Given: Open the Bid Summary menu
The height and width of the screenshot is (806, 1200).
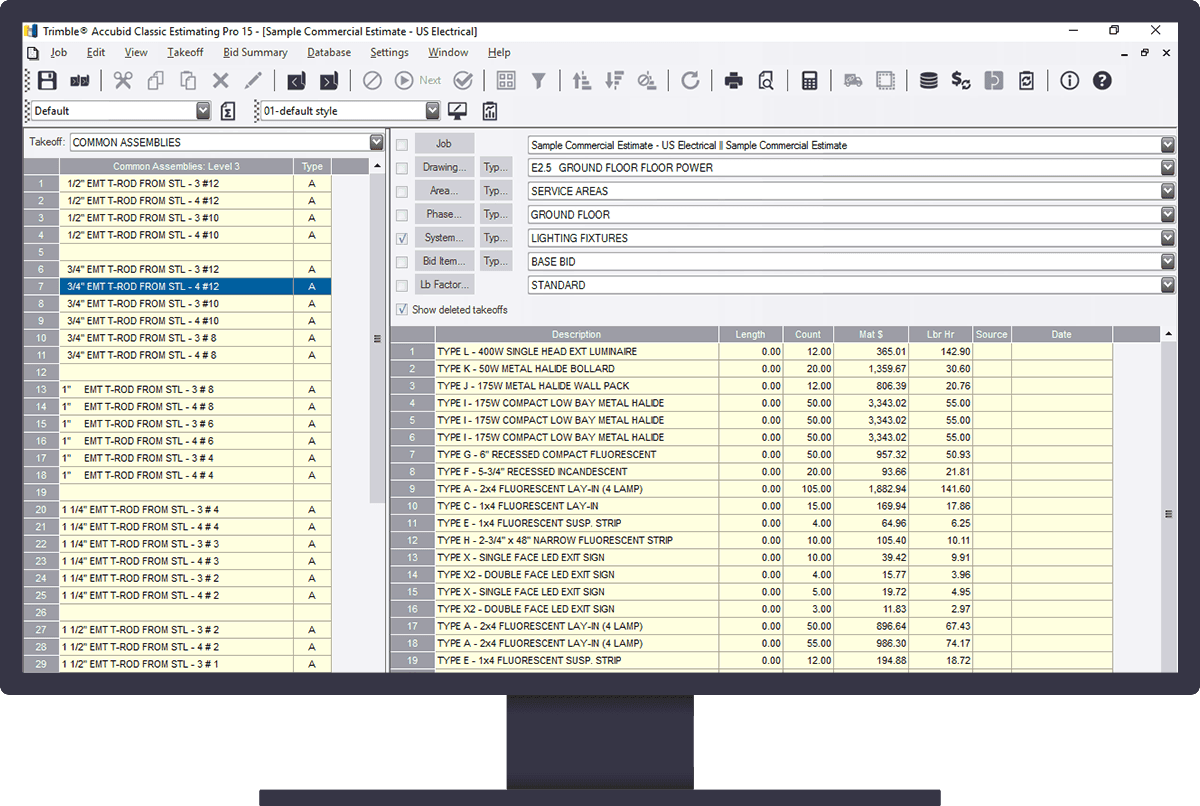Looking at the screenshot, I should [x=254, y=52].
